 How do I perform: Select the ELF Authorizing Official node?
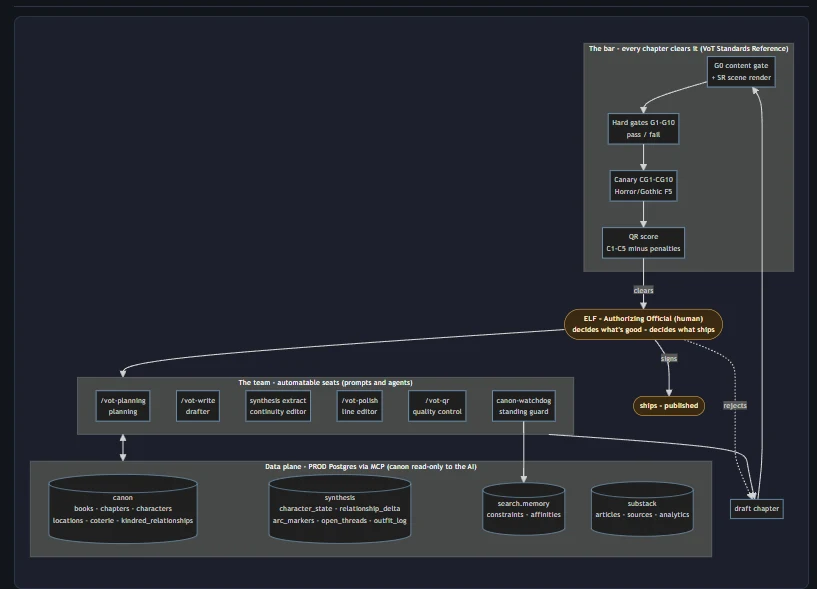(643, 324)
